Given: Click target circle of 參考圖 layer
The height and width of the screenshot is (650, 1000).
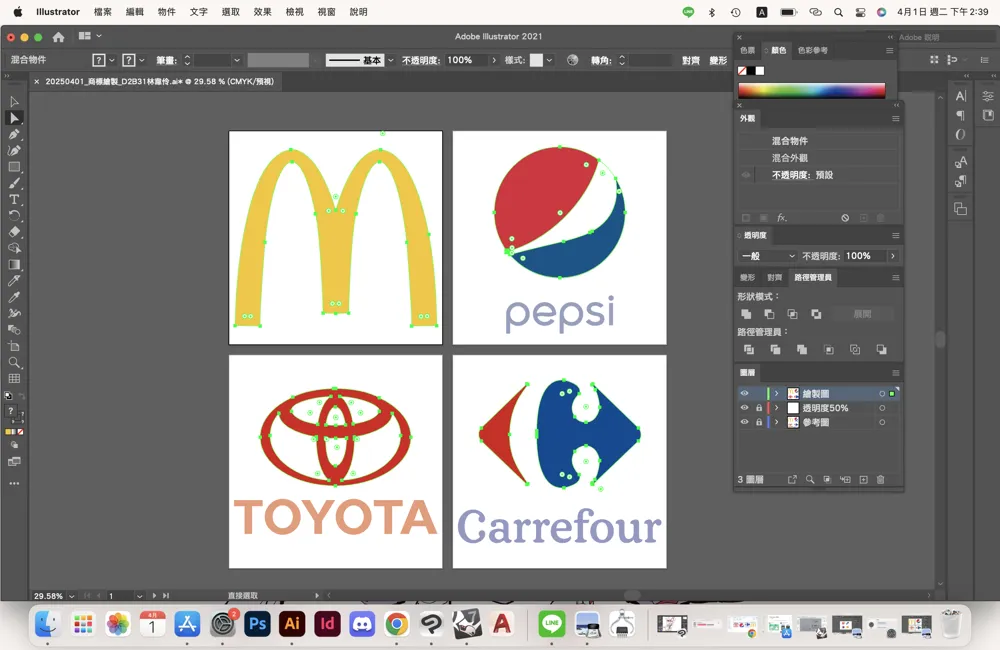Looking at the screenshot, I should point(882,422).
